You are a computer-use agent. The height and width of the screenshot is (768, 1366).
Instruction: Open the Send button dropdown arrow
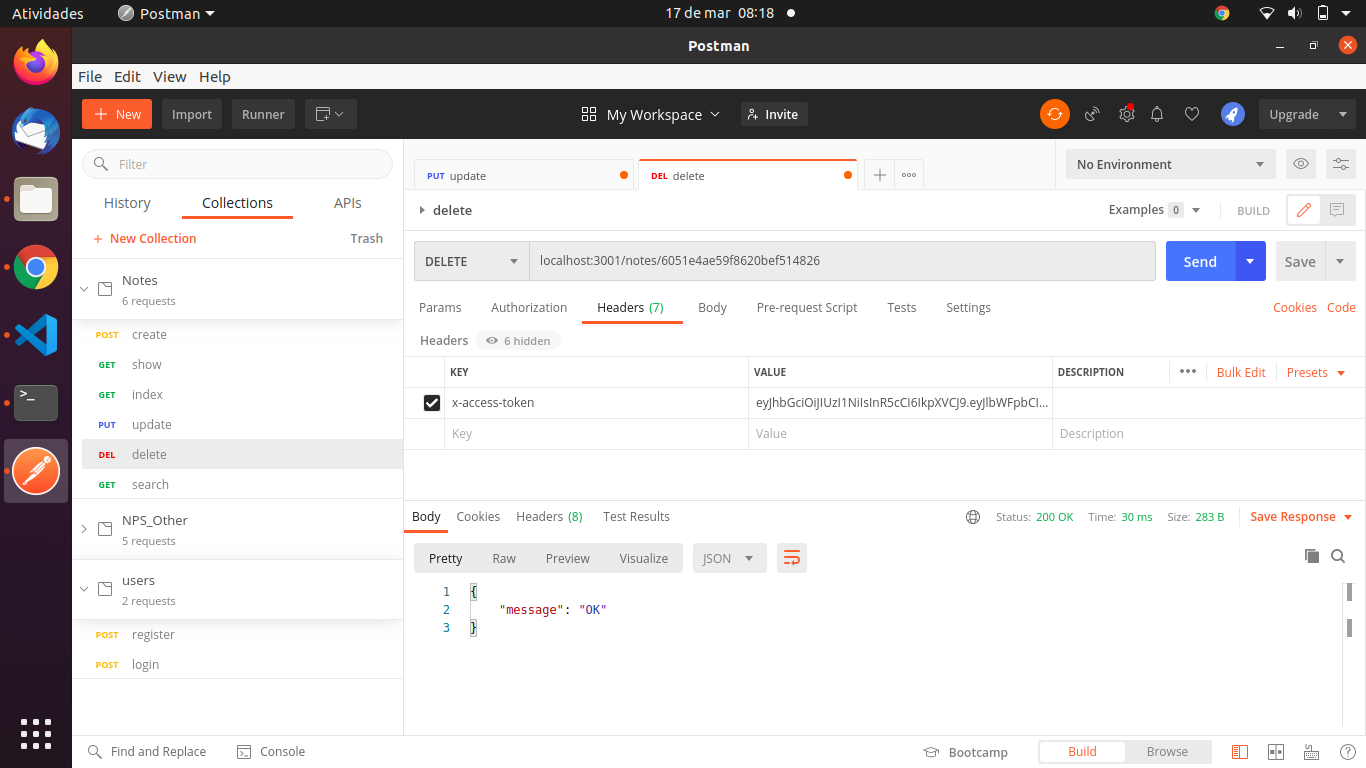click(1250, 261)
